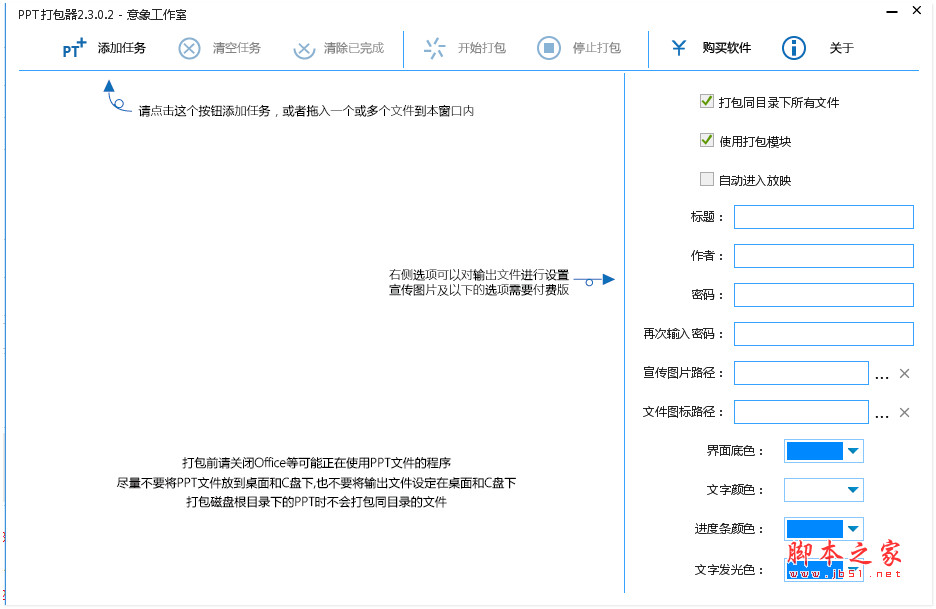Focus the 作者 input field

pos(824,256)
